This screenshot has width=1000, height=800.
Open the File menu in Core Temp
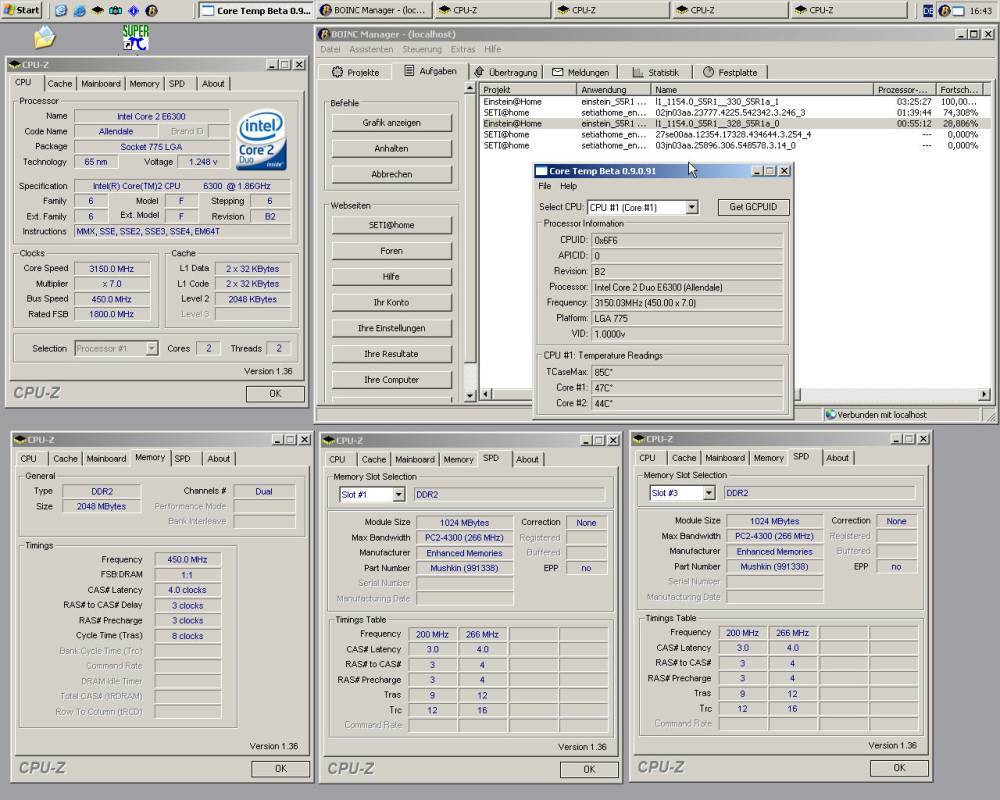pyautogui.click(x=545, y=186)
